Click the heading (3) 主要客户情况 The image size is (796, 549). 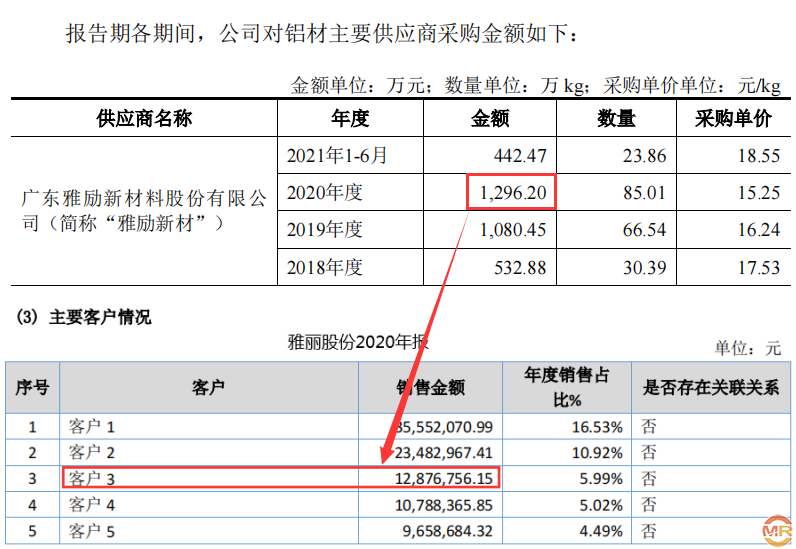[x=83, y=317]
